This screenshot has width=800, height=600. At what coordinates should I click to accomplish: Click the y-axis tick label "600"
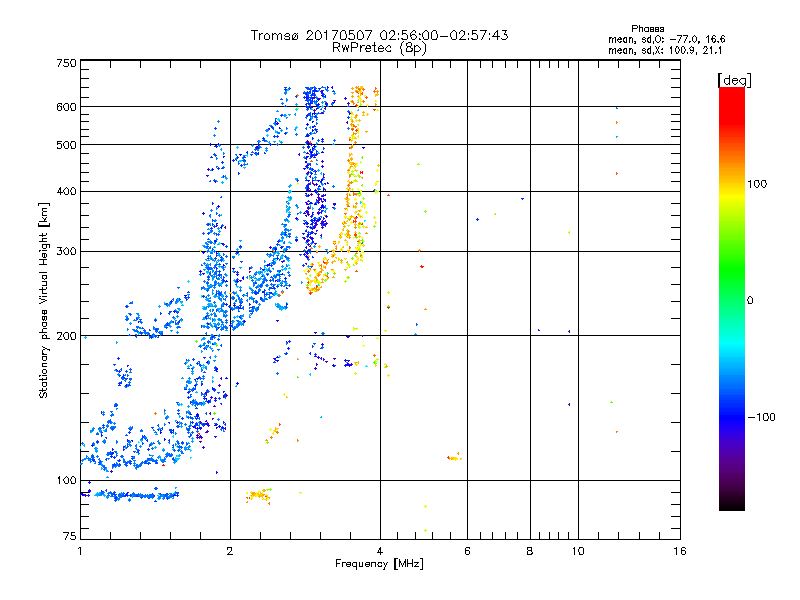66,107
